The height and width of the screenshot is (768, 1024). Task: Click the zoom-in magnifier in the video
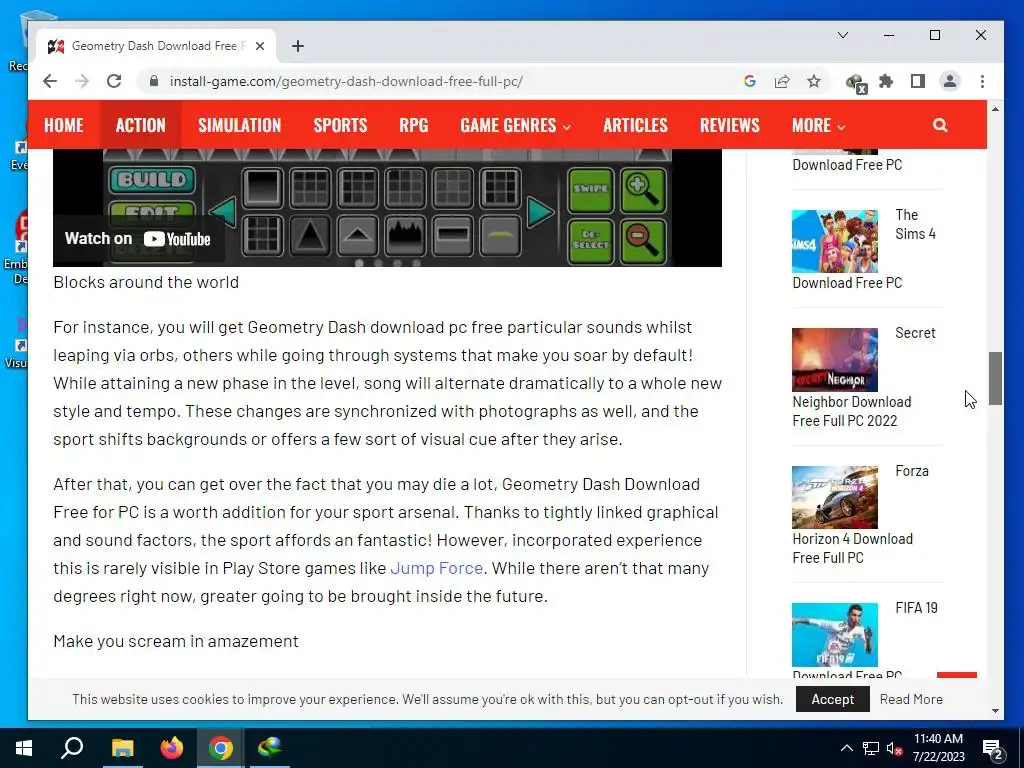click(643, 190)
